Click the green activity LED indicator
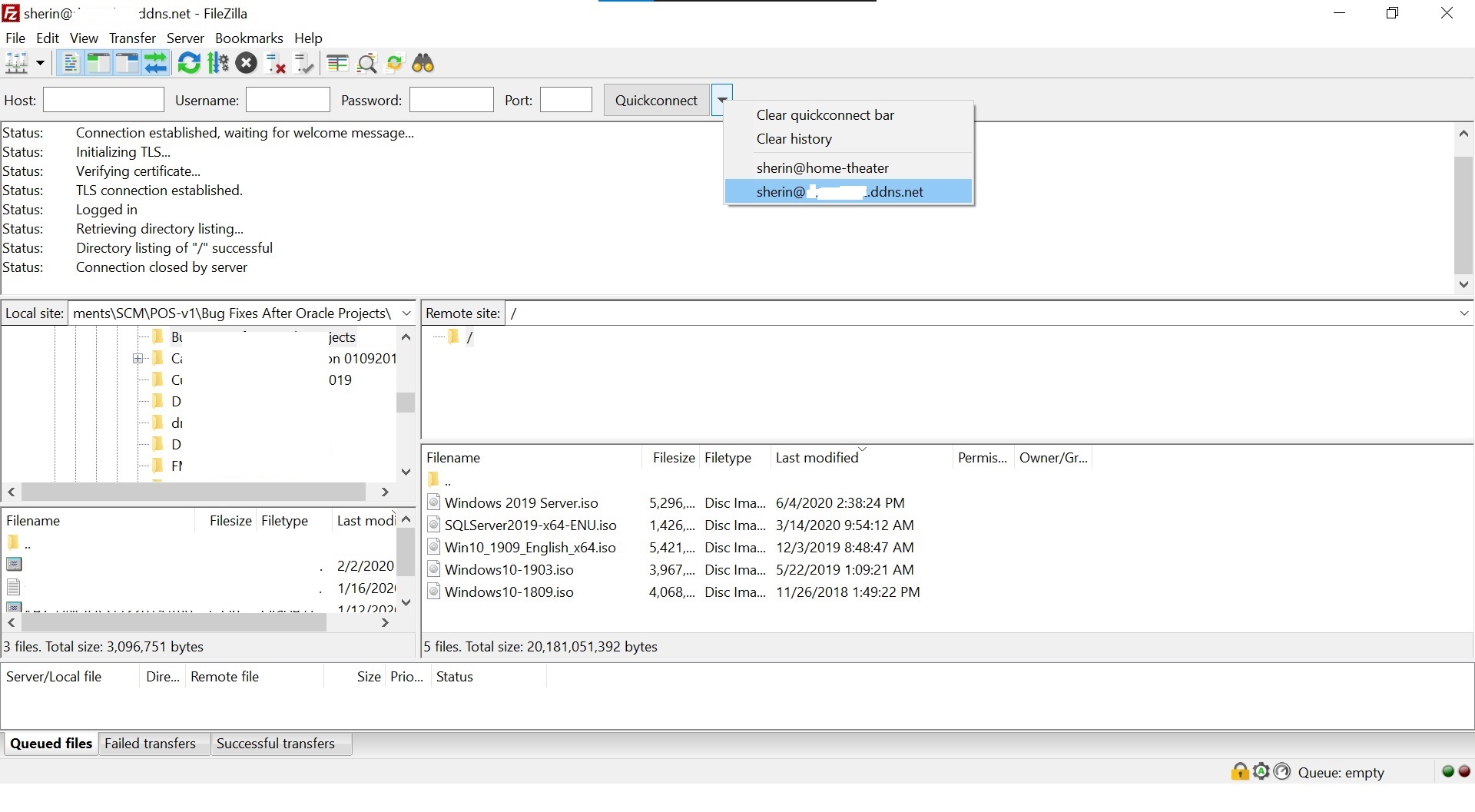Screen dimensions: 1475x812 (1448, 771)
